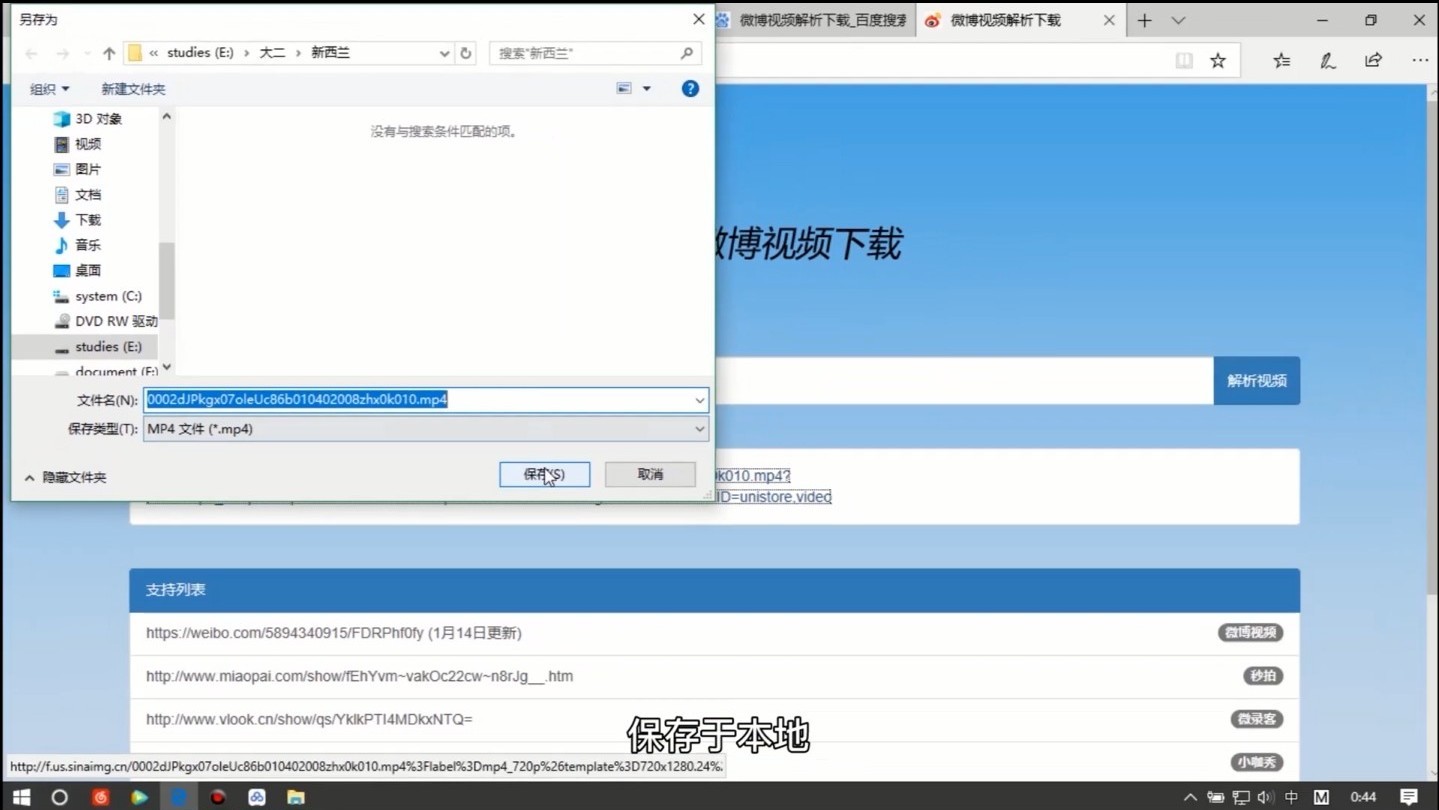Screen dimensions: 1439x810
Task: Open Baidu Netdisk from the taskbar
Action: point(256,796)
